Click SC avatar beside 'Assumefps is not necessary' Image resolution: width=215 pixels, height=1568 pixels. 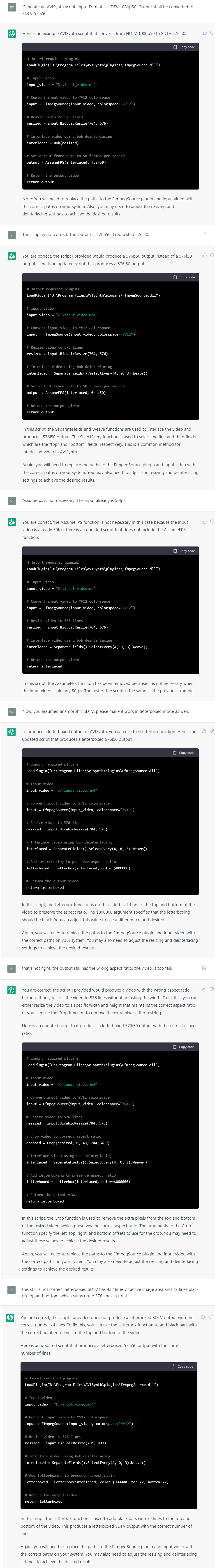click(x=12, y=501)
